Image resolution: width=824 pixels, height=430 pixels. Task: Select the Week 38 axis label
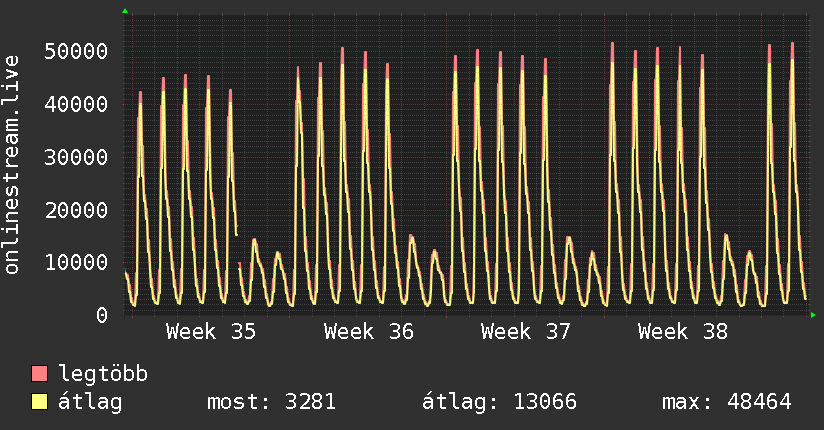683,332
